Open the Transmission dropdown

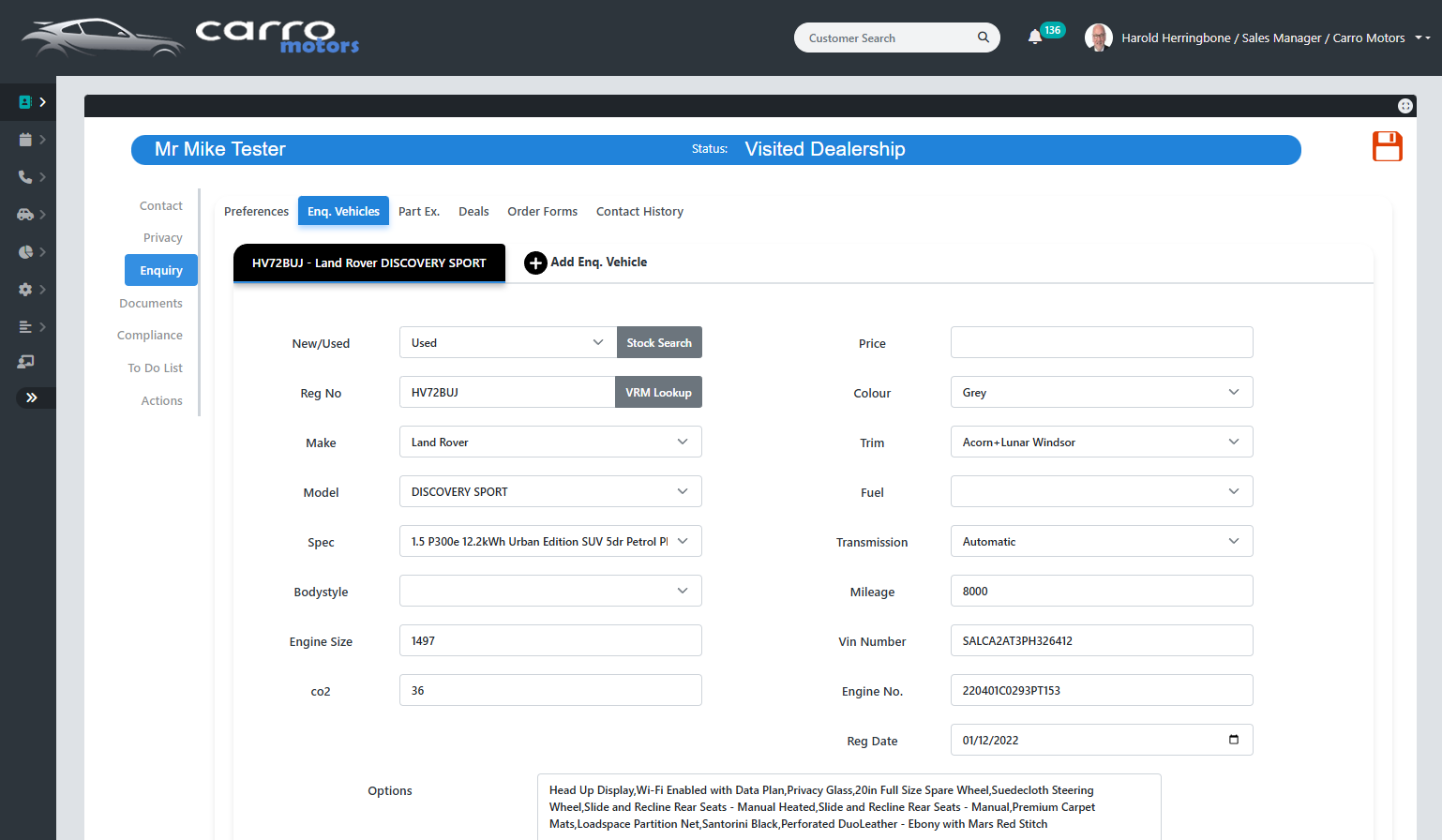coord(1101,542)
